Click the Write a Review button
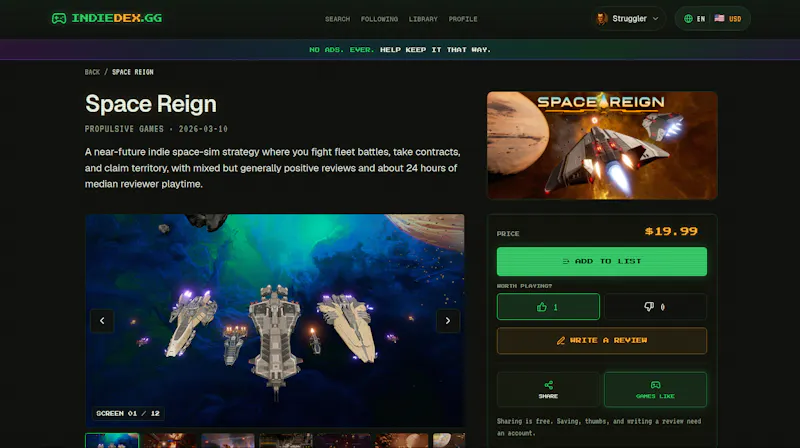This screenshot has width=800, height=448. pyautogui.click(x=602, y=340)
